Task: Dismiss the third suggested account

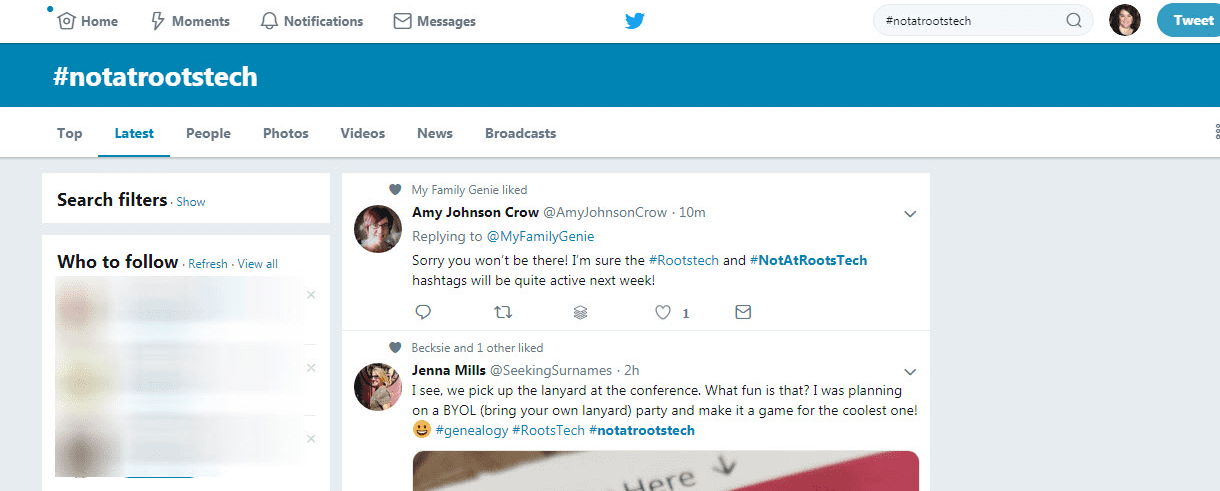Action: [x=311, y=439]
